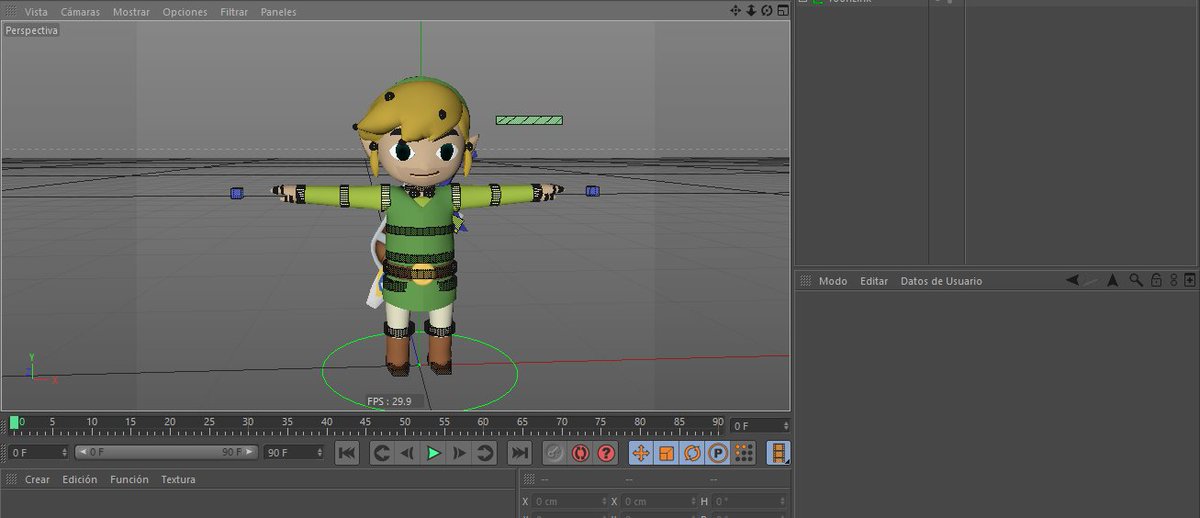Image resolution: width=1200 pixels, height=518 pixels.
Task: Open the Textura menu in materials
Action: point(178,480)
